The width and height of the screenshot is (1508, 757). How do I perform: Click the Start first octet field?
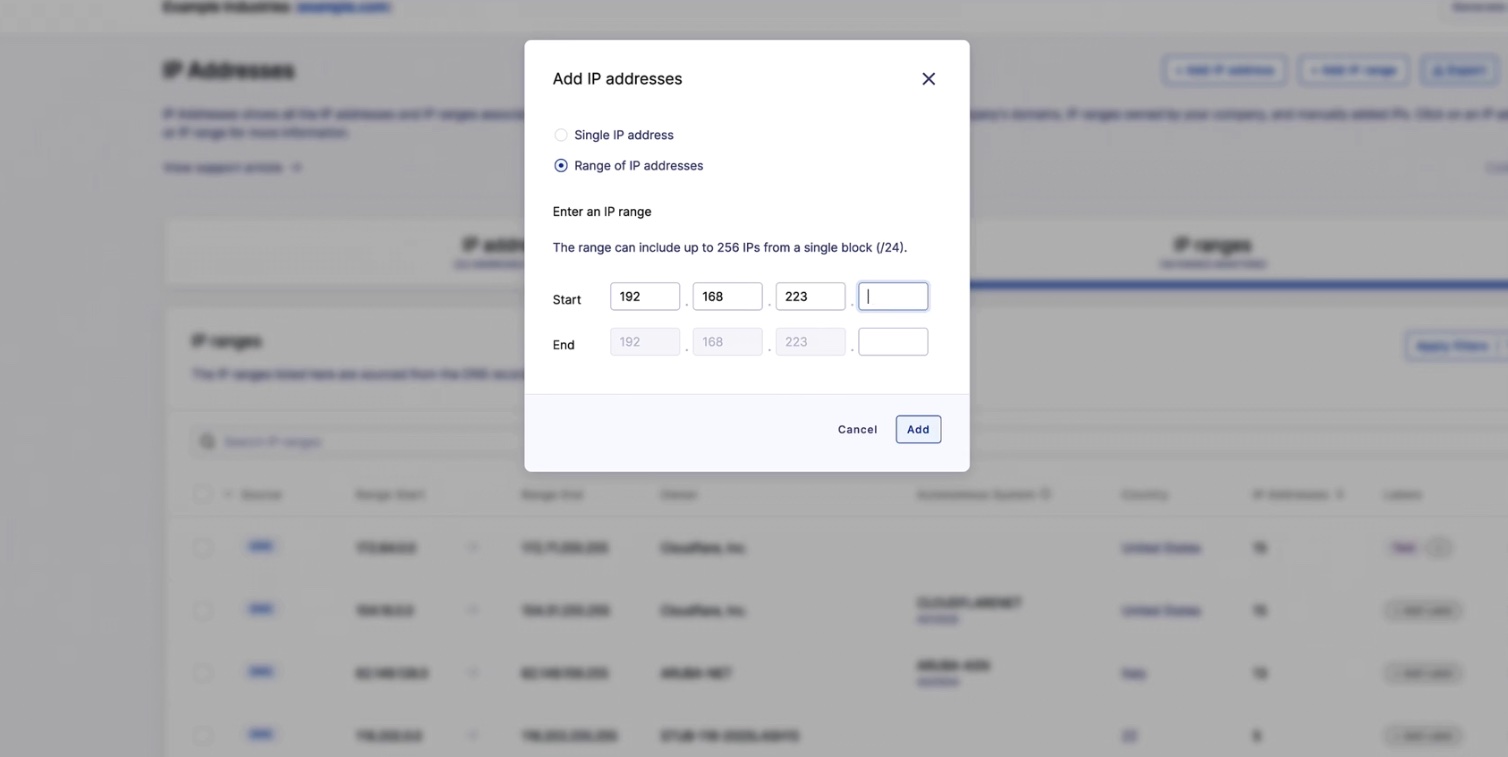pyautogui.click(x=645, y=296)
